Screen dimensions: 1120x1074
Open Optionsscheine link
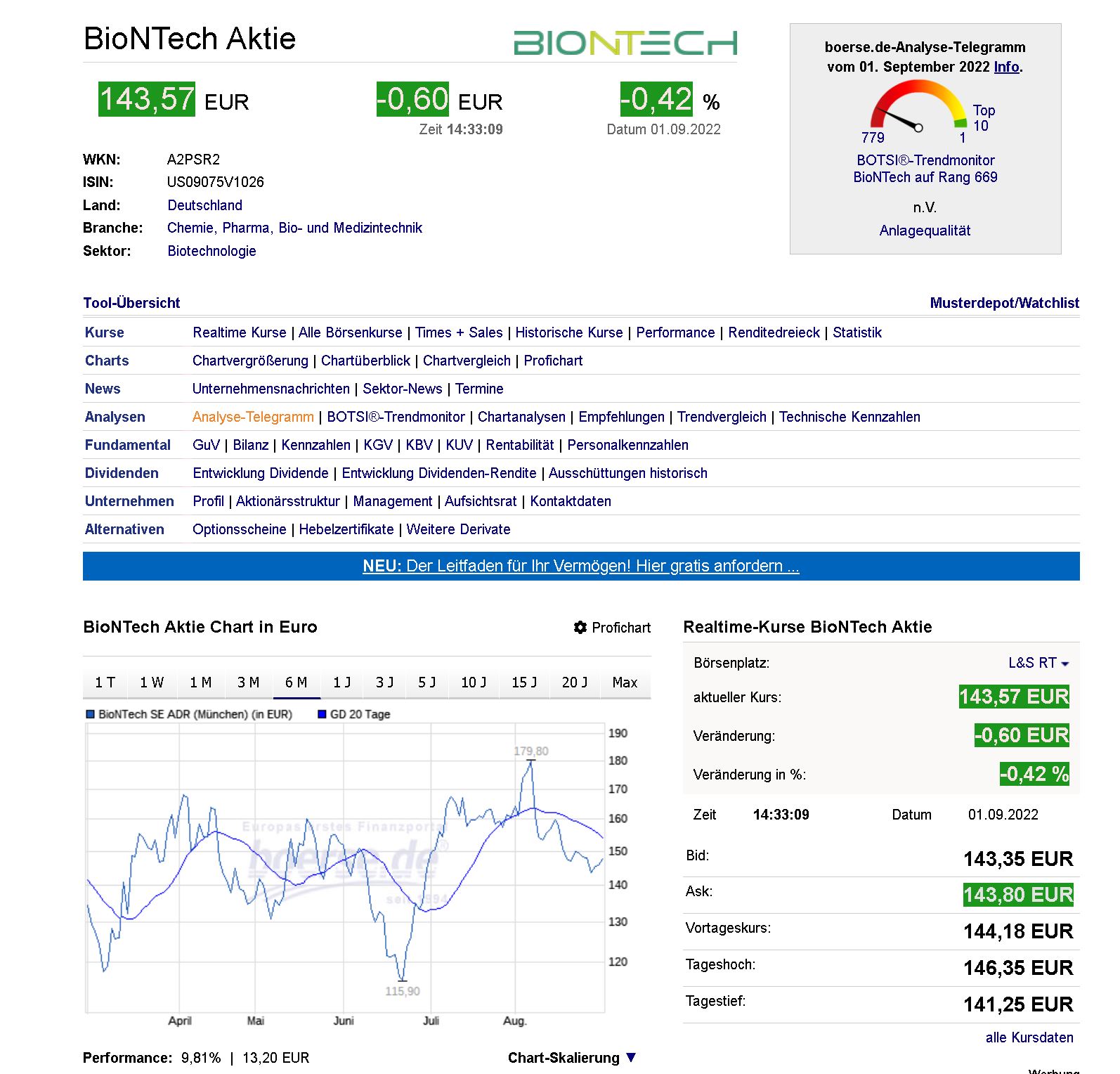click(x=240, y=529)
